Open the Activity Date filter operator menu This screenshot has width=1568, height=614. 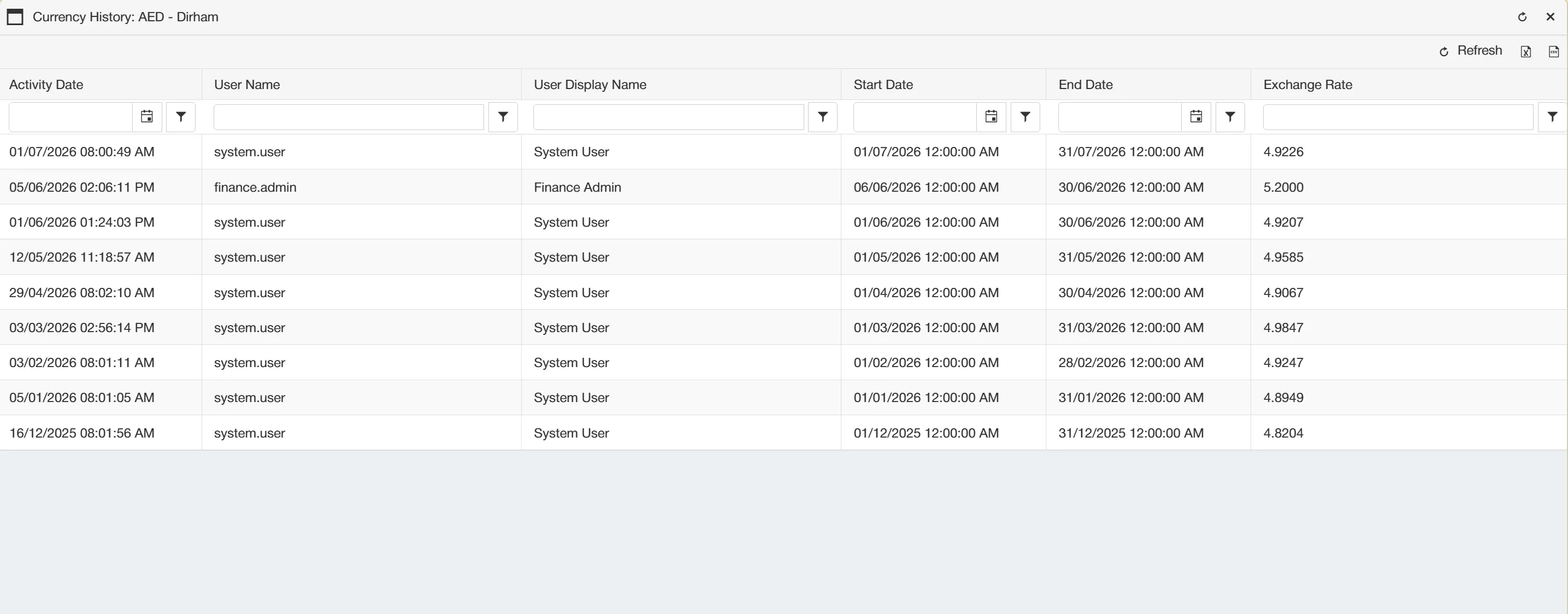click(x=181, y=117)
